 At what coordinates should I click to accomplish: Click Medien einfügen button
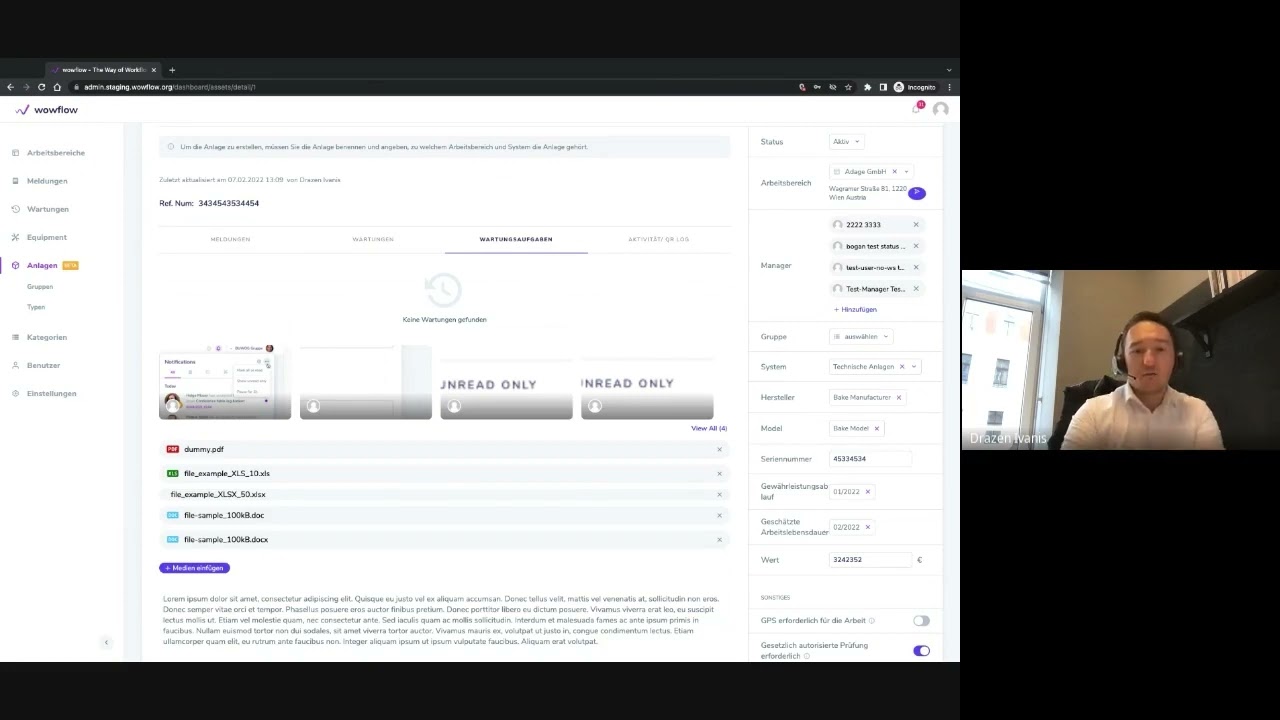(194, 568)
